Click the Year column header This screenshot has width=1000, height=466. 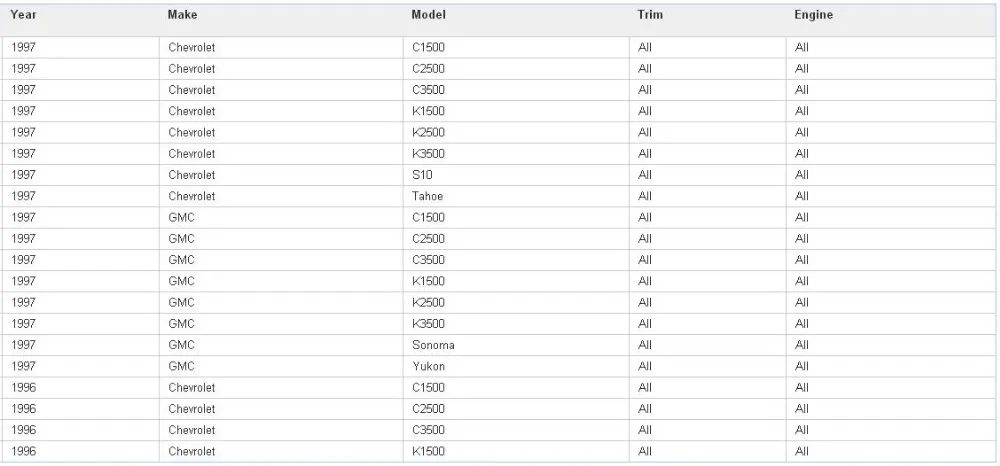coord(23,15)
